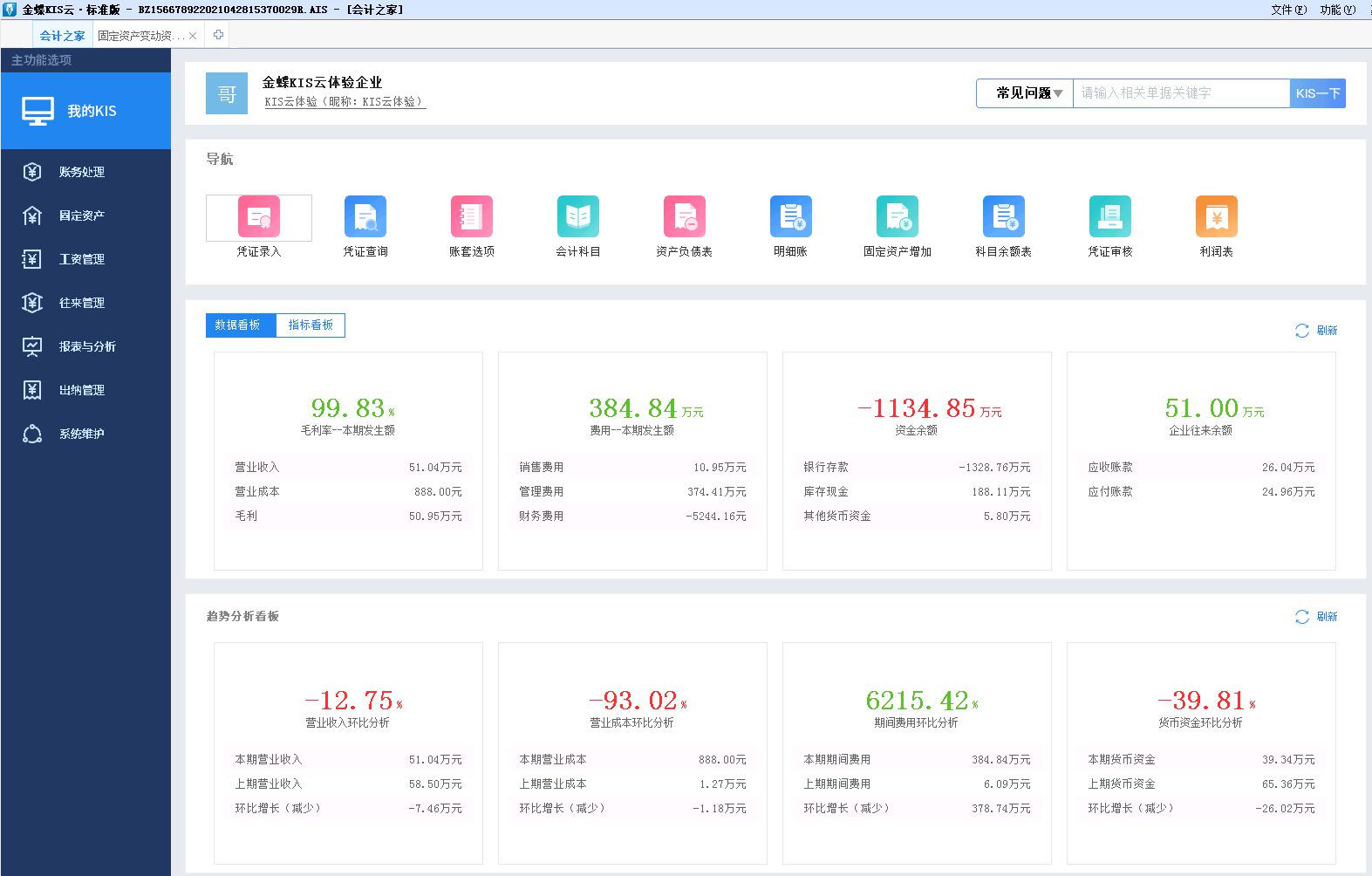
Task: Open 凭证审核 voucher audit icon
Action: click(1110, 216)
